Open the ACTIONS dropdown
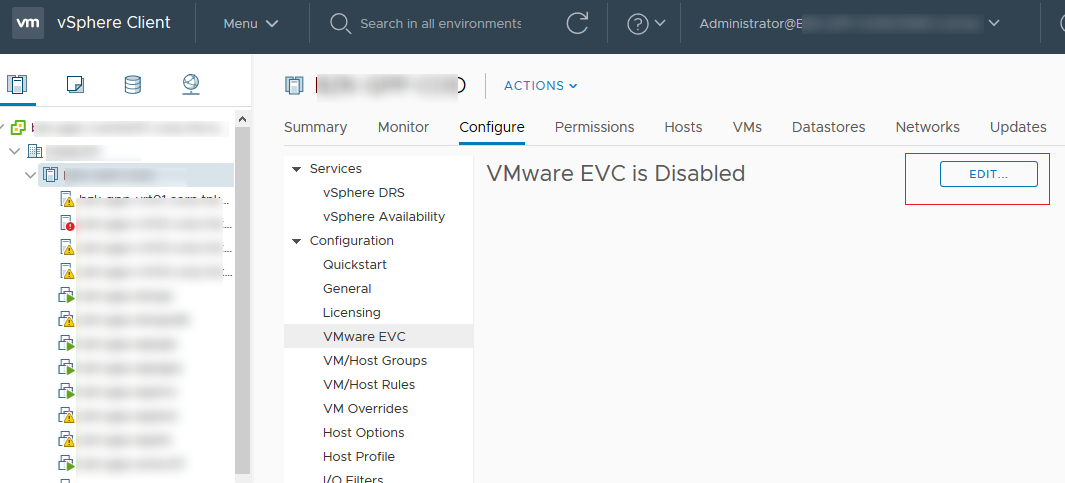The image size is (1065, 483). [x=541, y=86]
